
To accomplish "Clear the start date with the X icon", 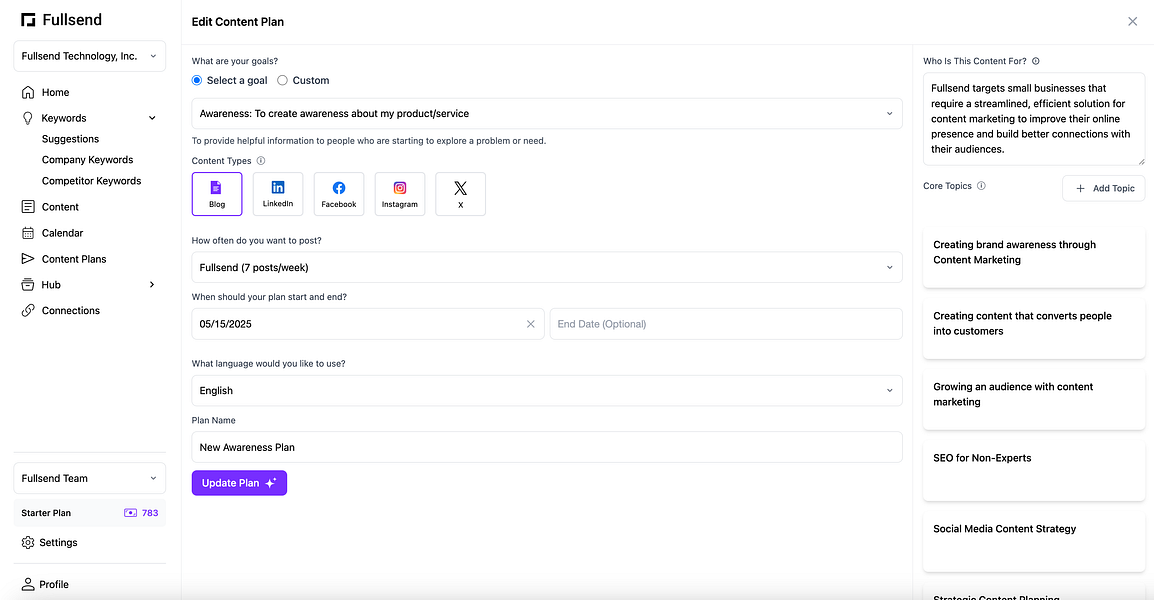I will (x=531, y=324).
